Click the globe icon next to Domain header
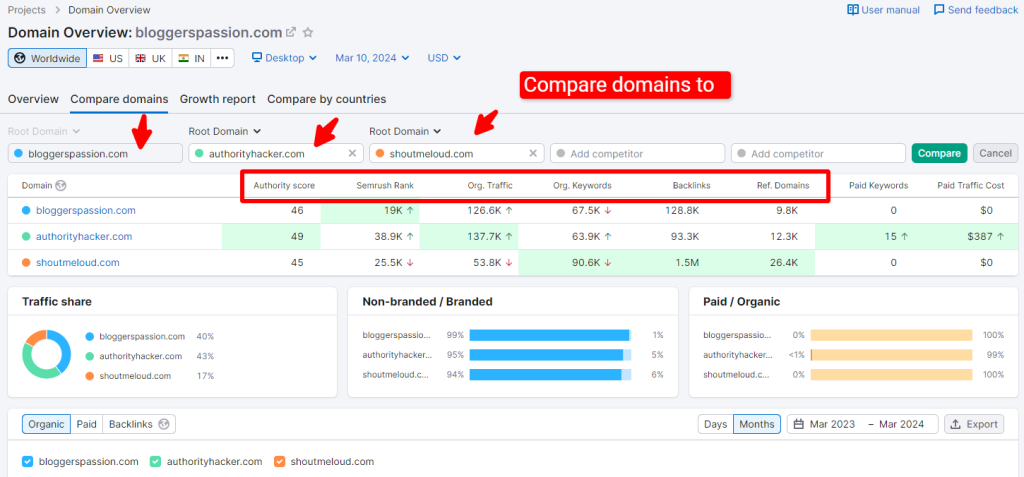The height and width of the screenshot is (477, 1024). pos(61,186)
